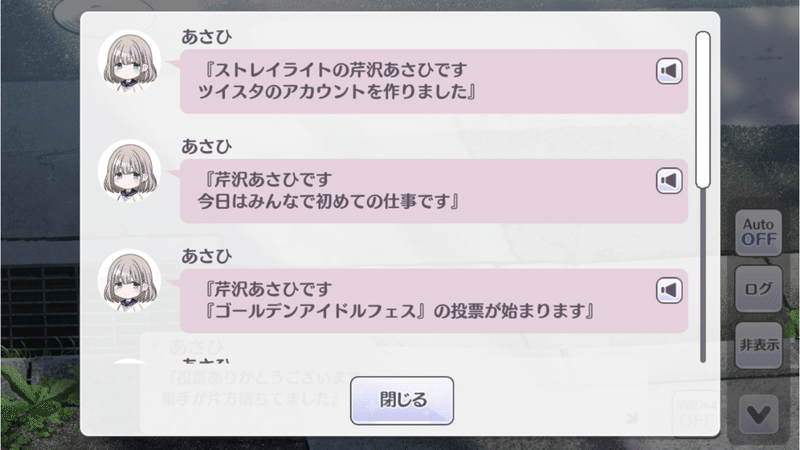800x450 pixels.
Task: Select the 初めての仕事 message bubble
Action: (x=434, y=191)
